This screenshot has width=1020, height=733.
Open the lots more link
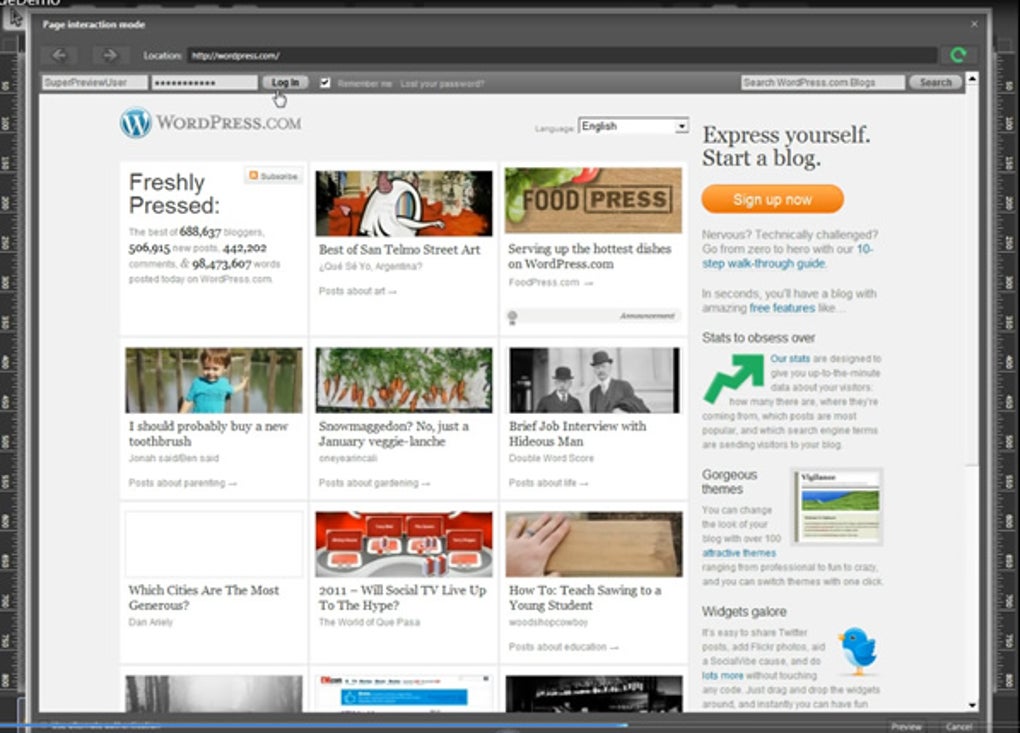[722, 676]
